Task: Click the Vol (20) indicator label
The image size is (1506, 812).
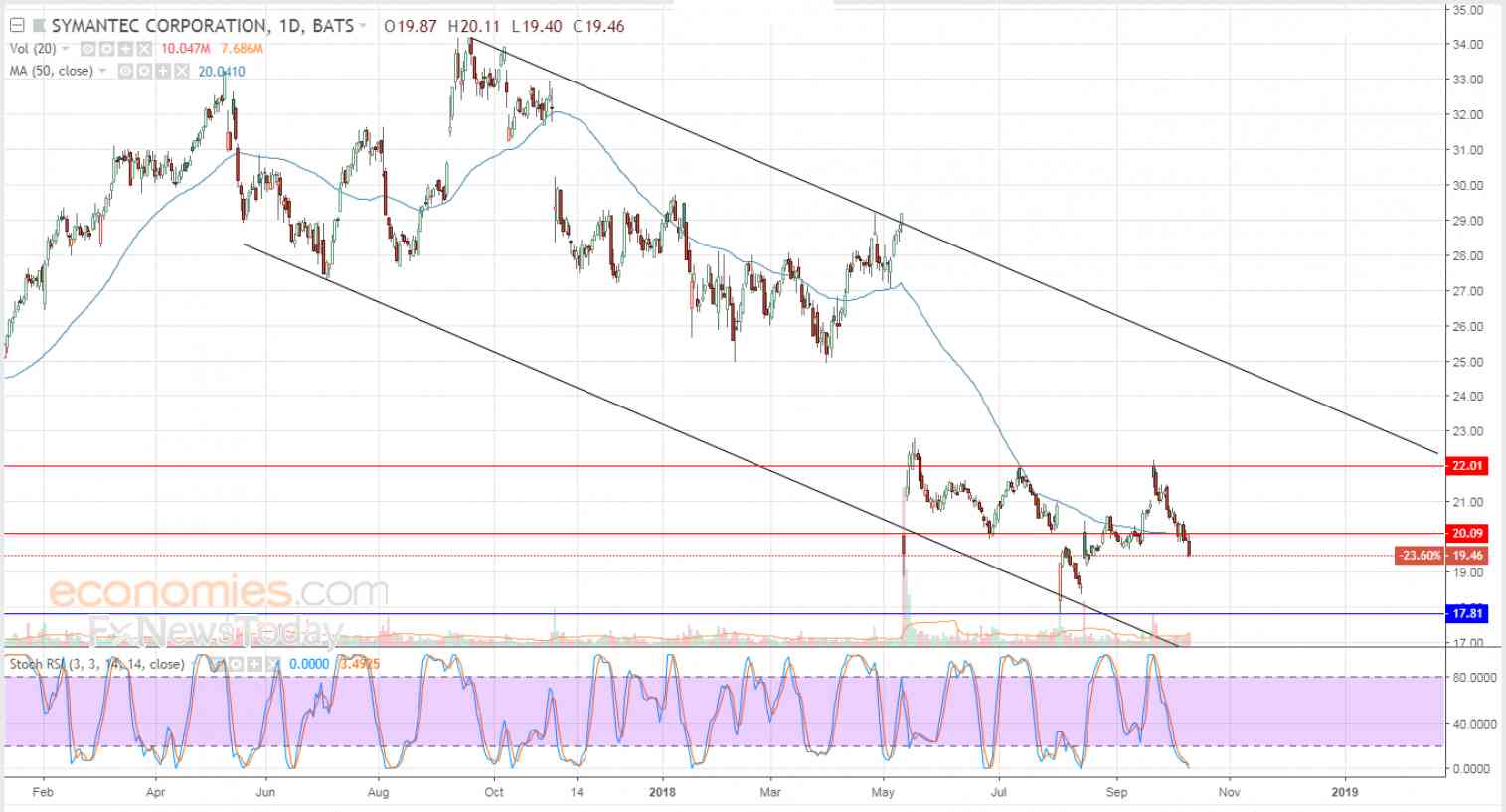Action: 33,49
